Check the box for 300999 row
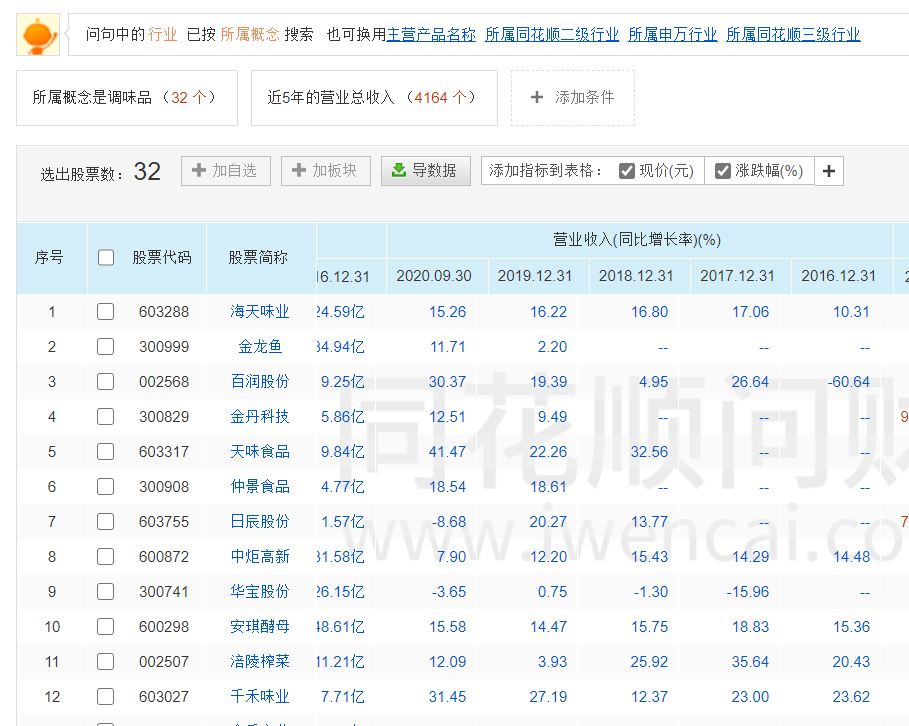 click(x=106, y=347)
